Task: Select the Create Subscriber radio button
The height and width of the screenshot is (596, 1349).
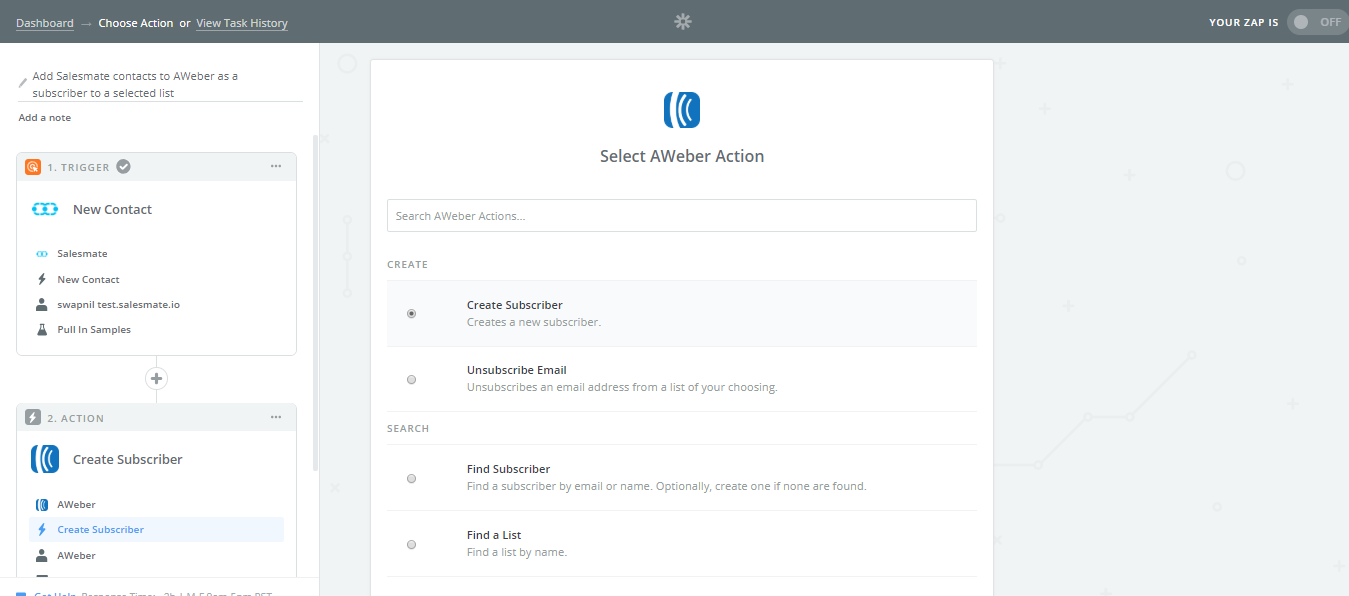Action: pos(411,313)
